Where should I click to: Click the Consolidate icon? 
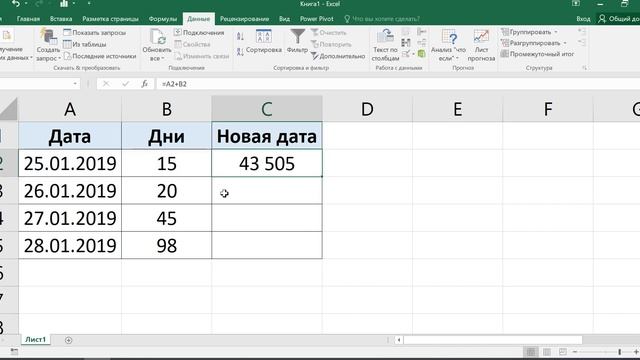point(422,32)
